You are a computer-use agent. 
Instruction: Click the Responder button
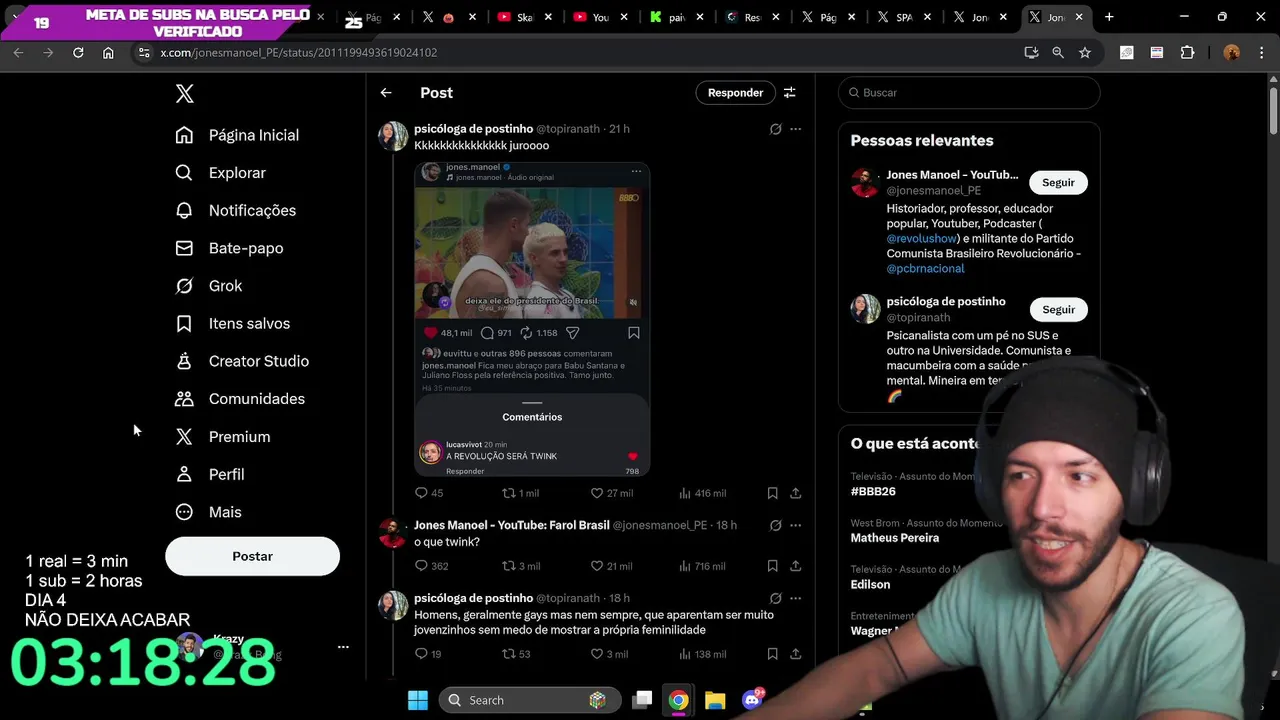coord(735,93)
